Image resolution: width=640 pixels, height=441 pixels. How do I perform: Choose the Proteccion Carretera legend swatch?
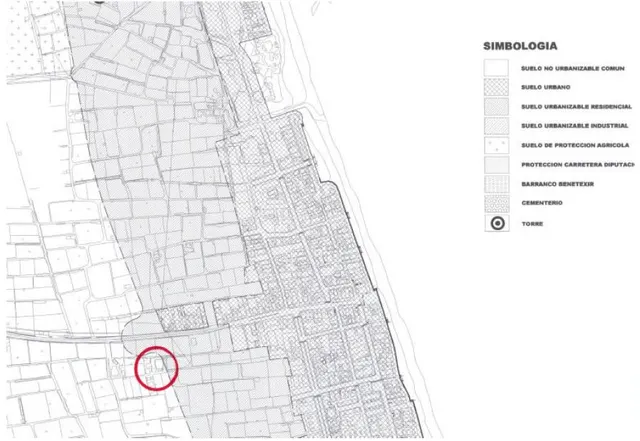pos(496,165)
